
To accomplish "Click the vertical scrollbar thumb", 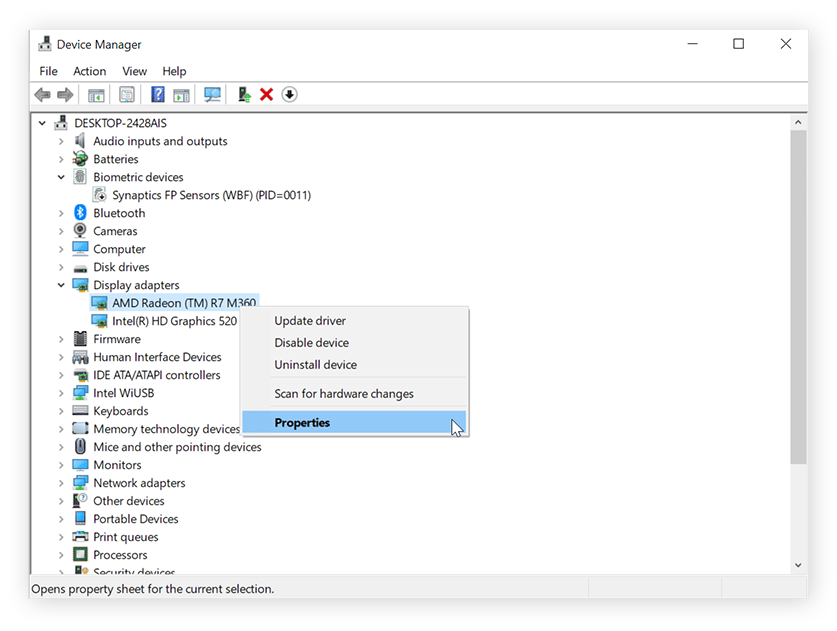I will (x=798, y=297).
